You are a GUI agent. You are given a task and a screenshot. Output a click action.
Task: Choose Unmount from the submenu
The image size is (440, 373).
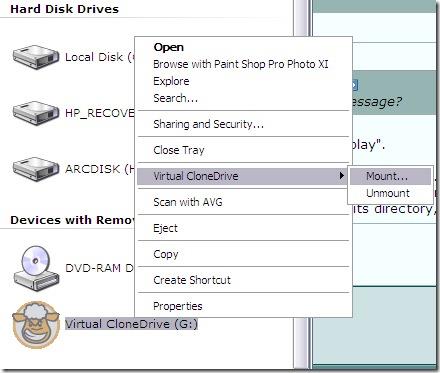point(390,193)
